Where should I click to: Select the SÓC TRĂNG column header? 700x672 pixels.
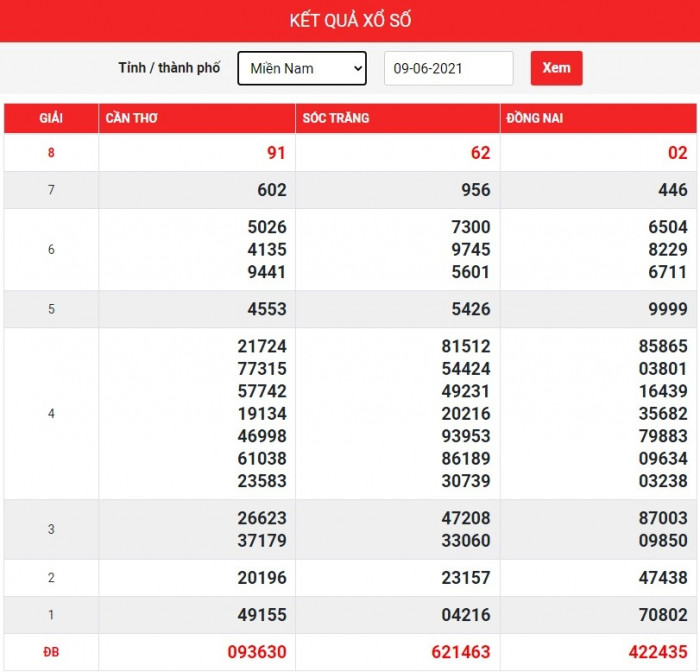[336, 118]
